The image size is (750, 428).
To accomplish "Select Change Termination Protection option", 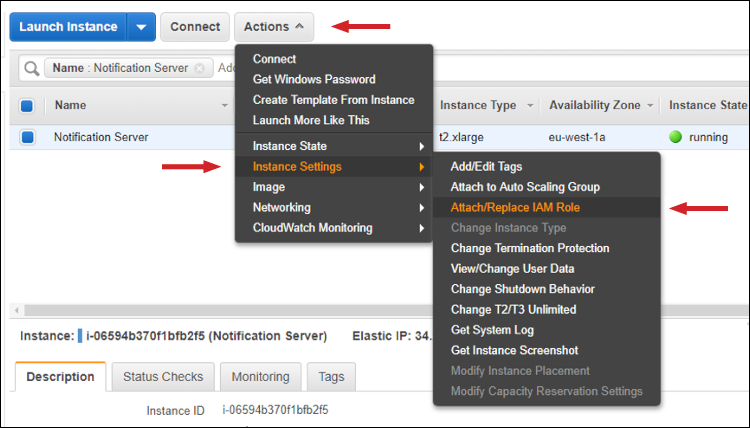I will (x=530, y=248).
